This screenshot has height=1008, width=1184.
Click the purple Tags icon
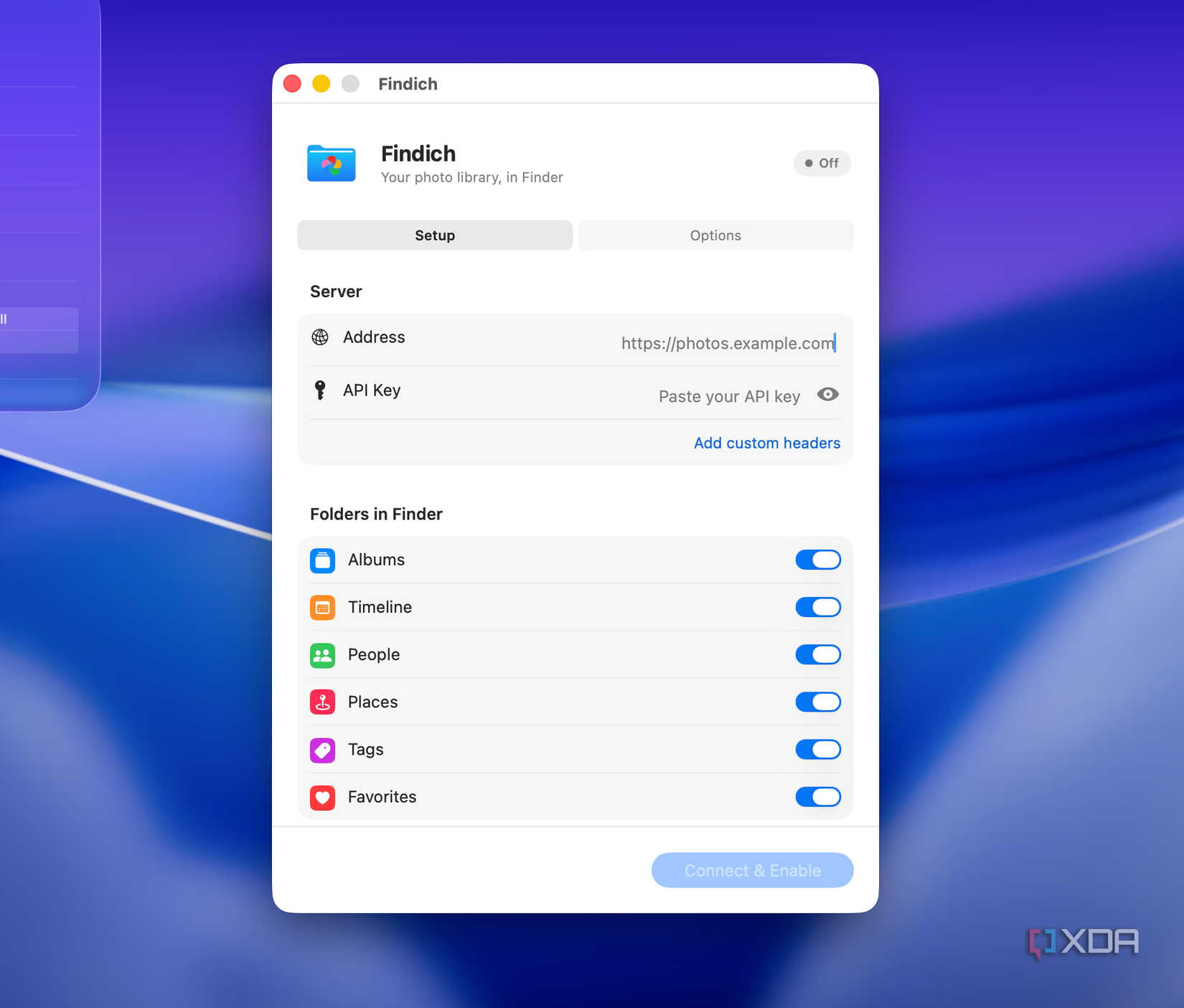[322, 750]
